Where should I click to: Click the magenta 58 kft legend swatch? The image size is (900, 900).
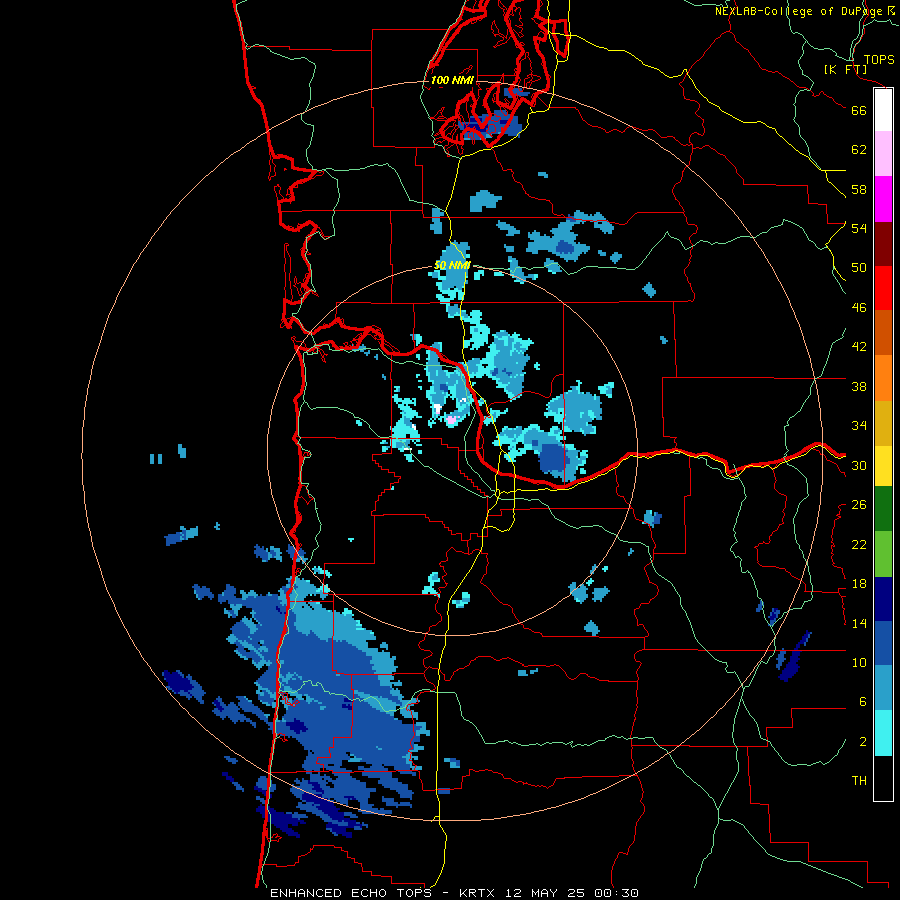point(883,199)
